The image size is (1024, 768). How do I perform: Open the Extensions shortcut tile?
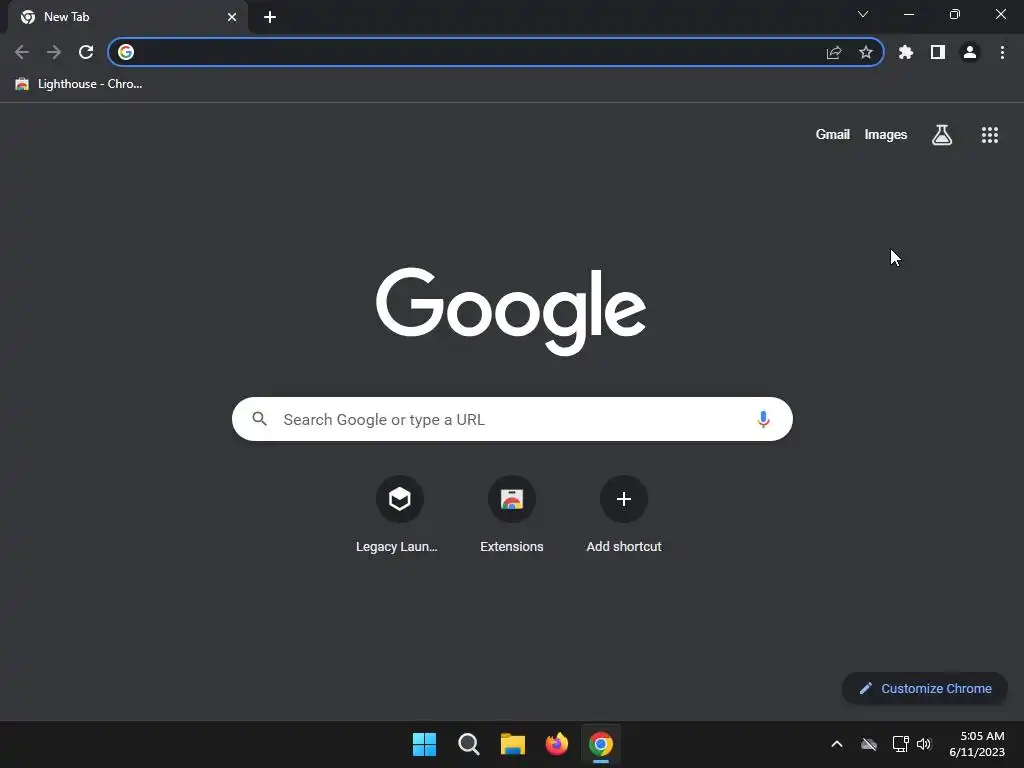(512, 515)
